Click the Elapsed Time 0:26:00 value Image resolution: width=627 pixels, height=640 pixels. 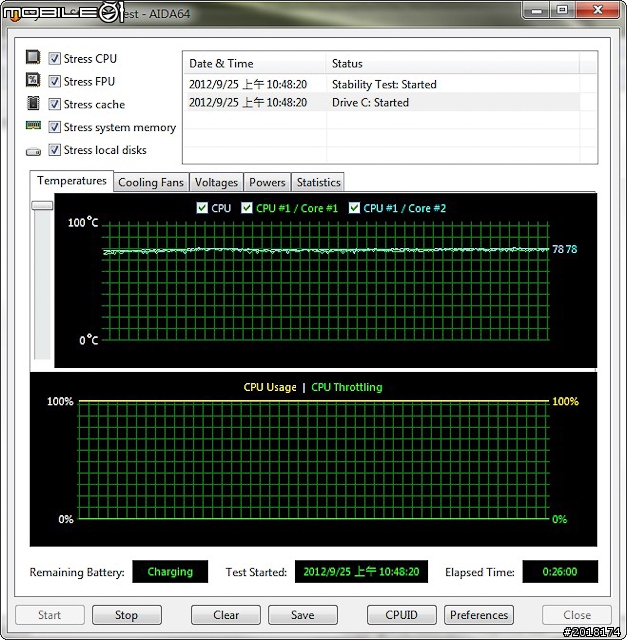point(560,571)
